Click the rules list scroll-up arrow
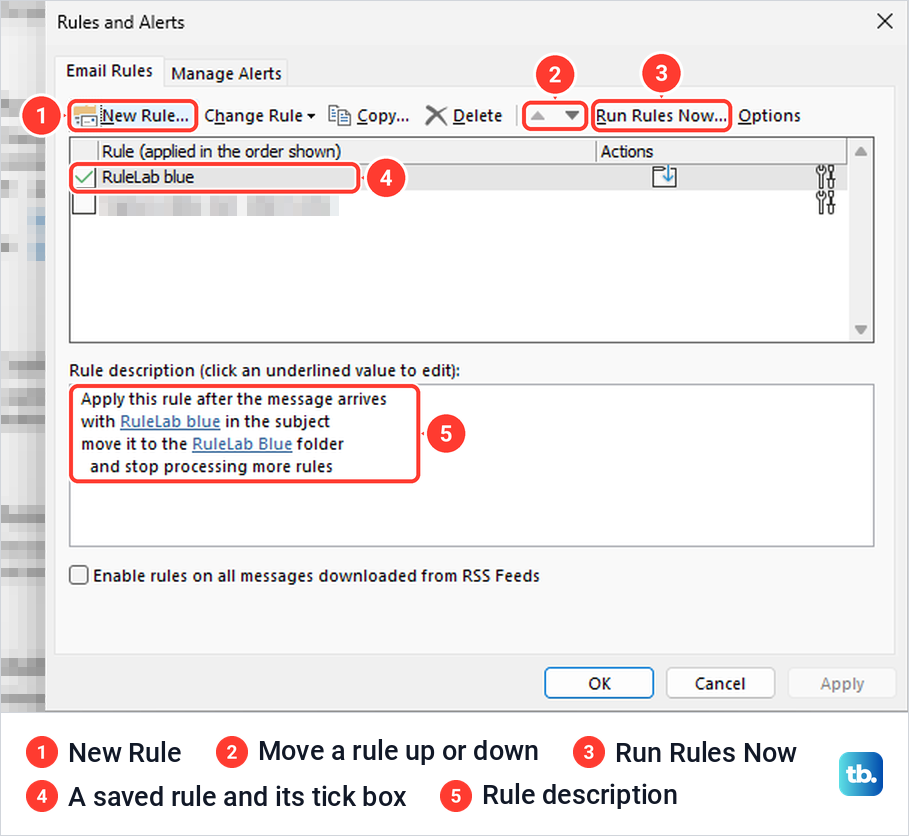Image resolution: width=909 pixels, height=836 pixels. (x=861, y=151)
